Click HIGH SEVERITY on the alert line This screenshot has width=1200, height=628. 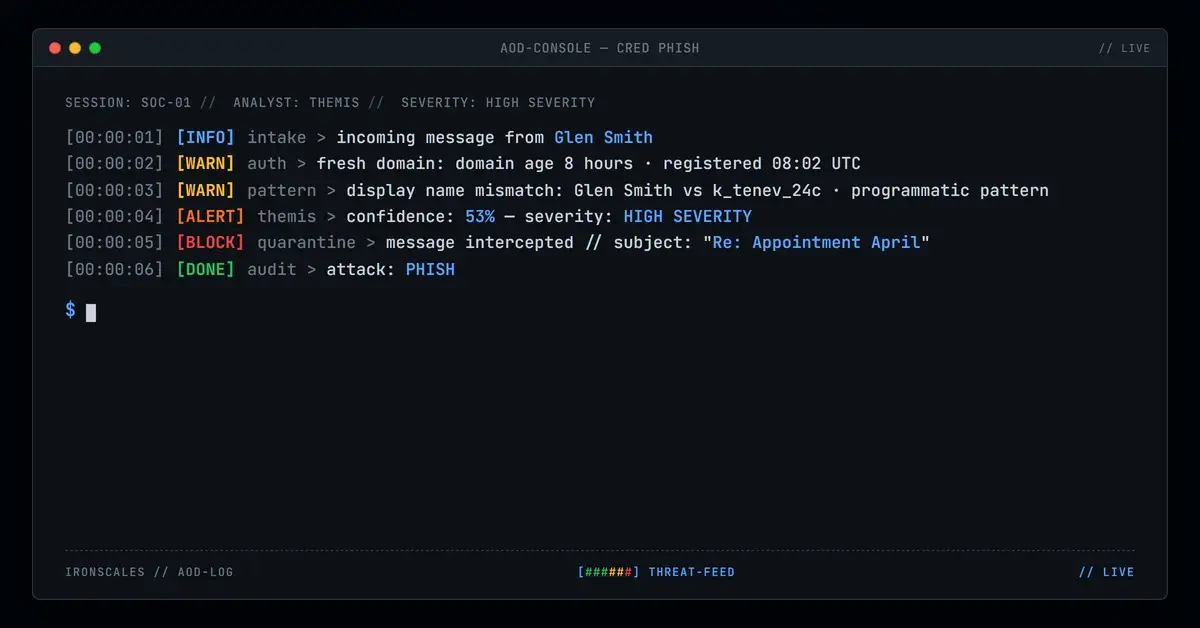(x=688, y=216)
